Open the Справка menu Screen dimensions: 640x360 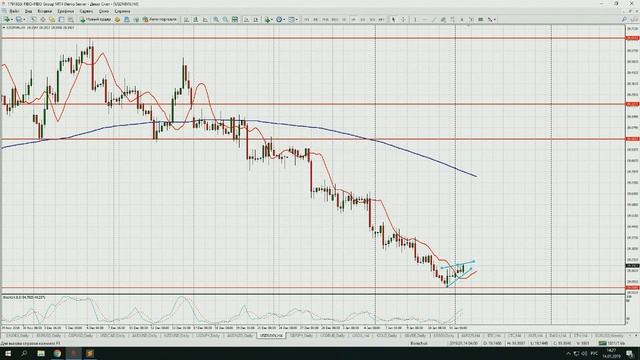(x=122, y=11)
